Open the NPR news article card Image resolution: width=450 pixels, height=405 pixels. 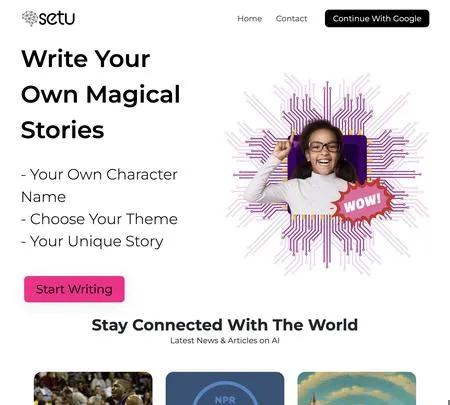point(225,388)
